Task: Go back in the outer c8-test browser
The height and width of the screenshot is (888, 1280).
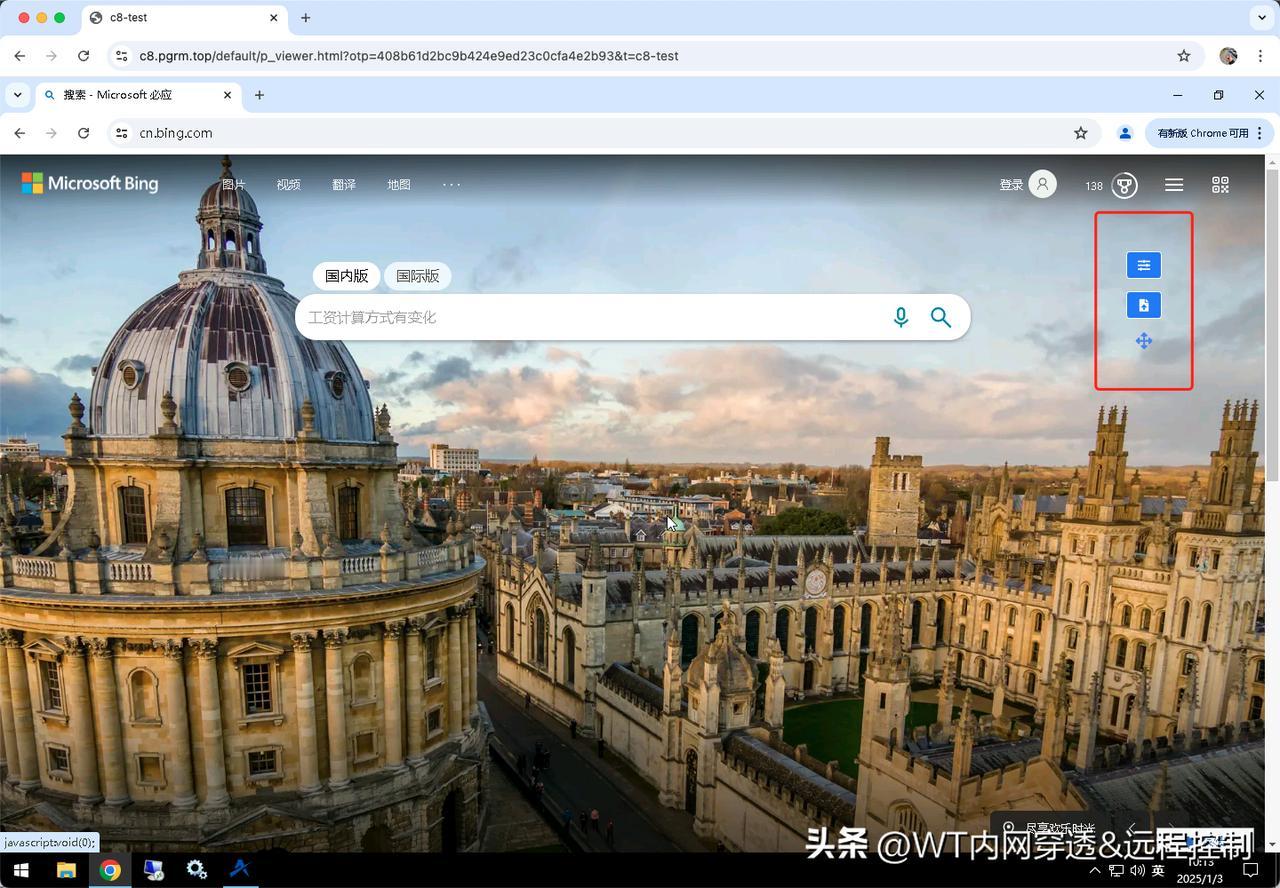Action: click(x=20, y=56)
